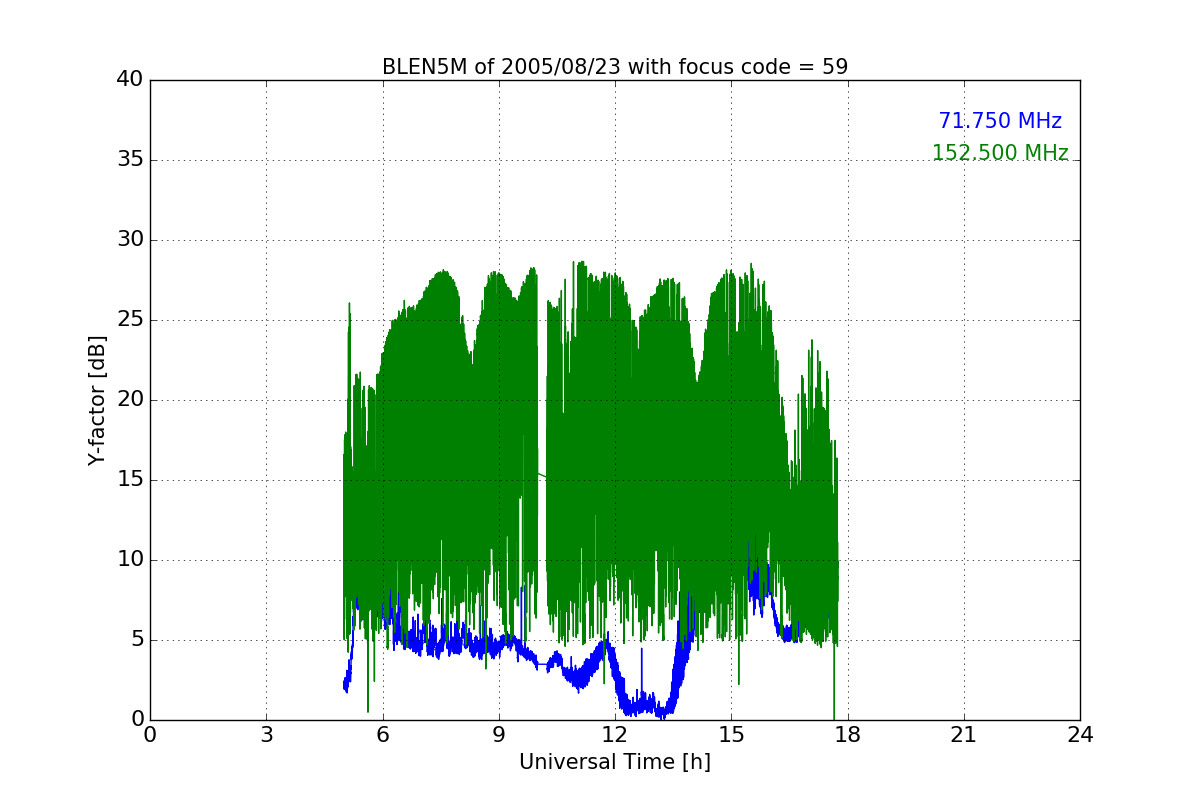The width and height of the screenshot is (1200, 800).
Task: Select the green 152.500 MHz legend label
Action: [x=1000, y=153]
